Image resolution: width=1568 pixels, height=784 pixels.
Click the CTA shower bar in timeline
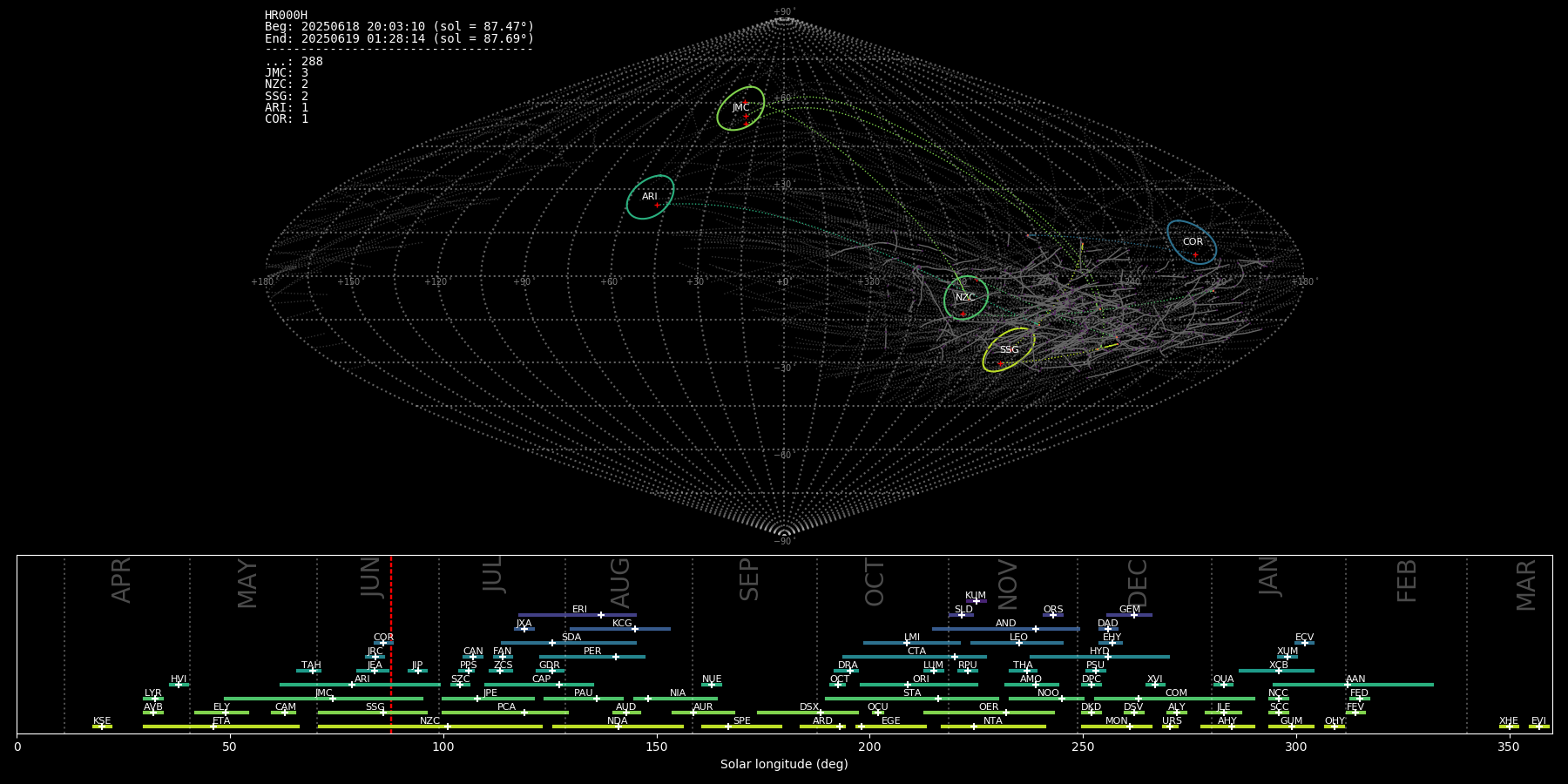pyautogui.click(x=915, y=657)
